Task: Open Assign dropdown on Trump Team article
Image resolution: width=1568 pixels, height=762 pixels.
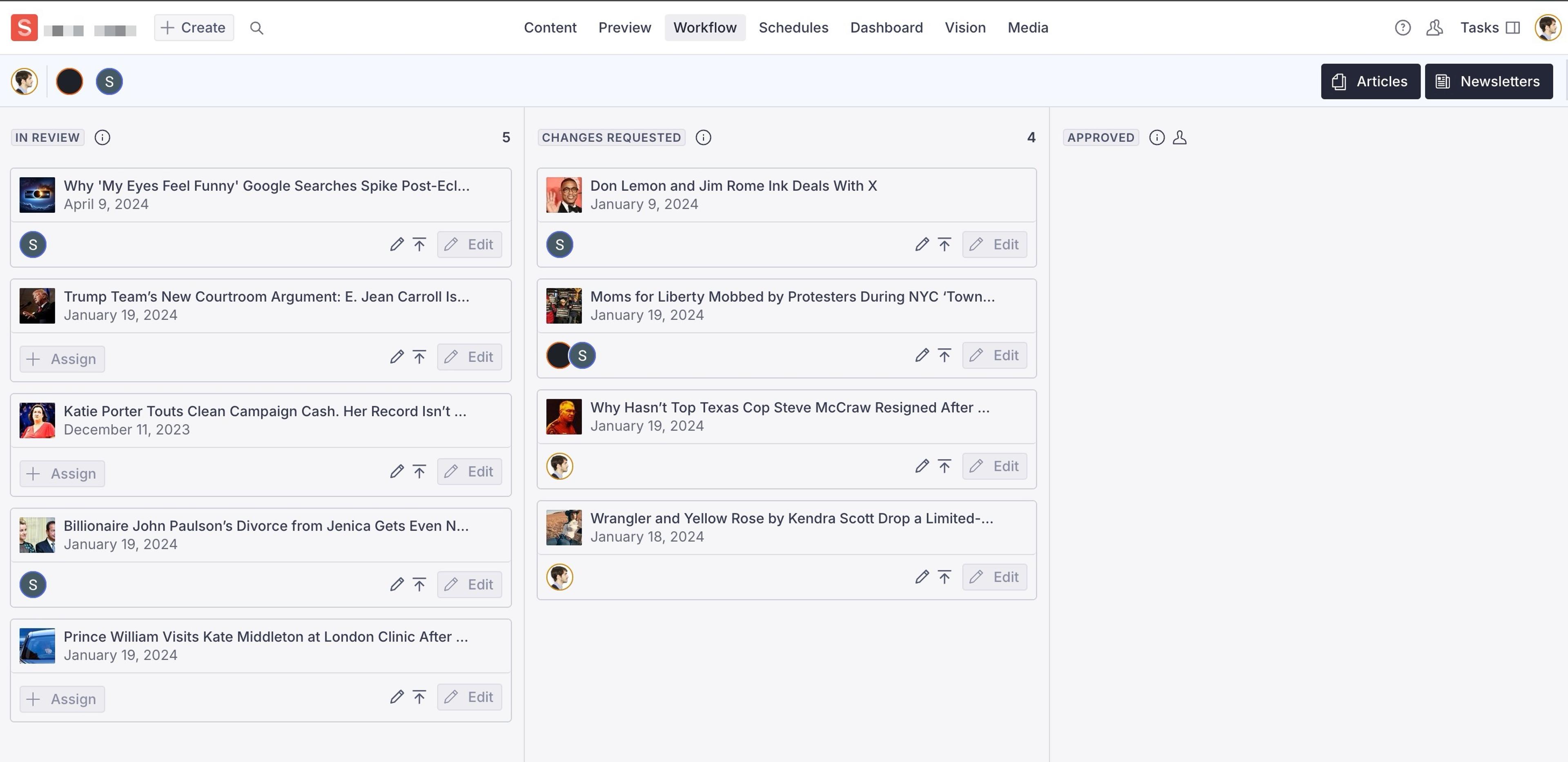Action: pos(62,359)
